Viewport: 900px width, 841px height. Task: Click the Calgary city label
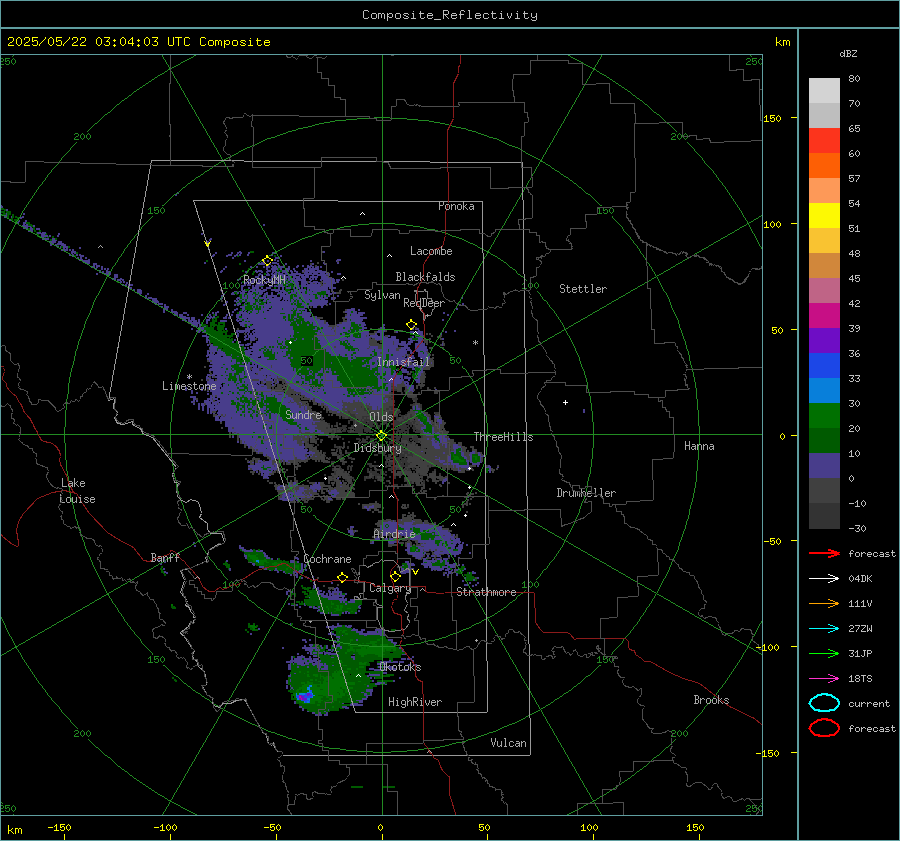click(390, 588)
